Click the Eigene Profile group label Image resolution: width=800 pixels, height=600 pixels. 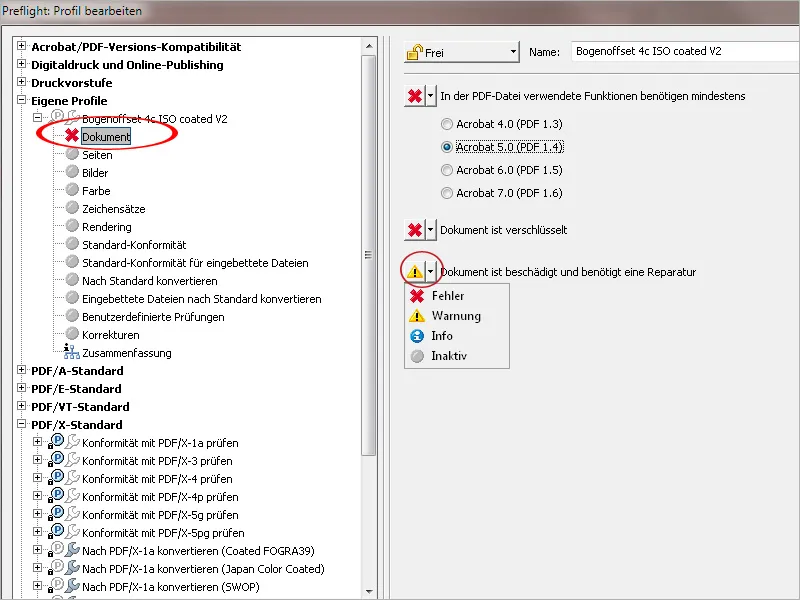click(x=69, y=101)
